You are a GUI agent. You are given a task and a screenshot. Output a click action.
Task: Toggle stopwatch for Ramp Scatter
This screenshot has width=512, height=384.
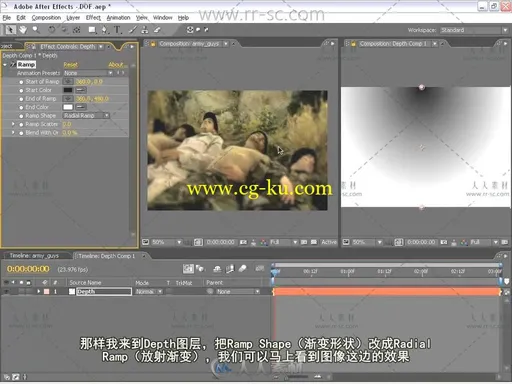(21, 124)
